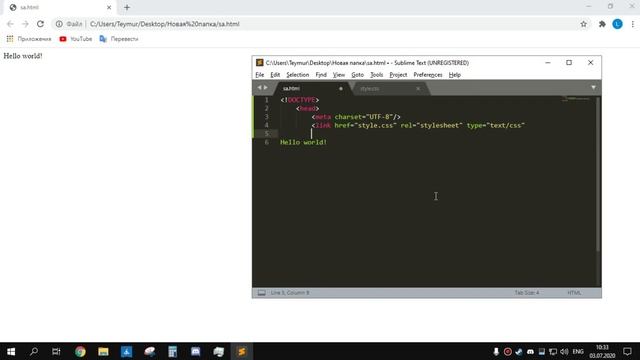This screenshot has height=360, width=640.
Task: Click Chrome forward button
Action: [25, 24]
